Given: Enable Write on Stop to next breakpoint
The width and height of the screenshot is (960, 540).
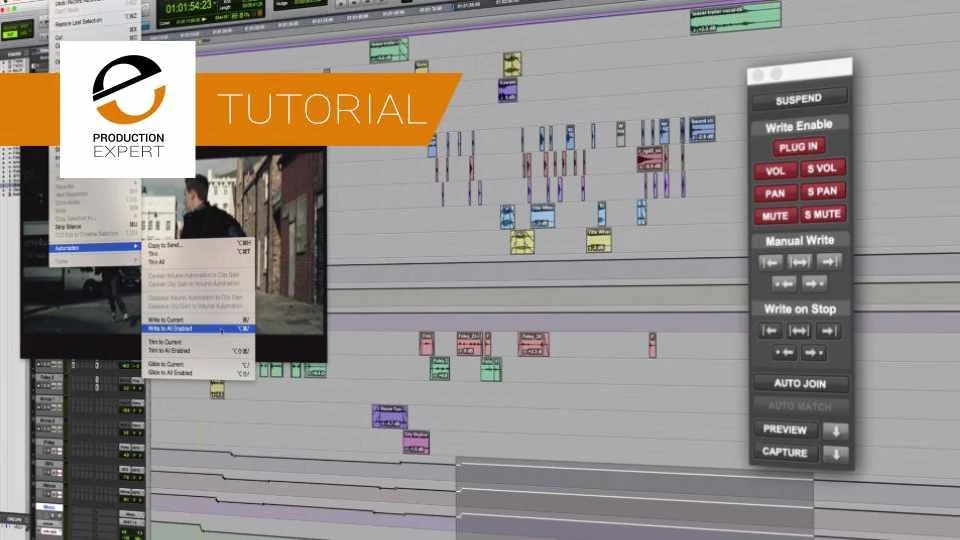Looking at the screenshot, I should [814, 353].
